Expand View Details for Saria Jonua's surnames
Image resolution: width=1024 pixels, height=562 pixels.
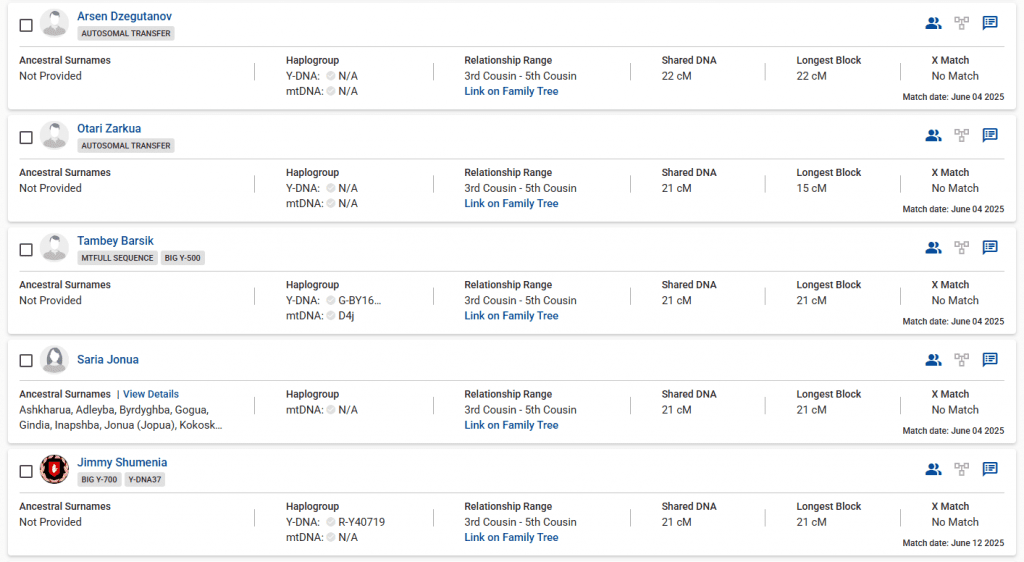tap(150, 394)
